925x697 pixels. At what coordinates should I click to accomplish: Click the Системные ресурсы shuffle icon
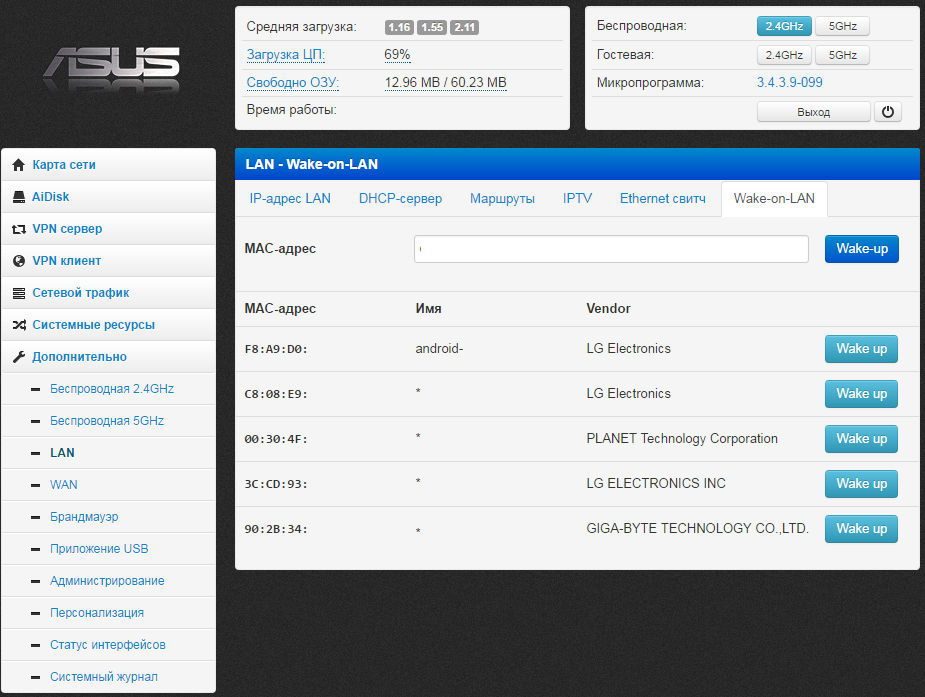18,325
